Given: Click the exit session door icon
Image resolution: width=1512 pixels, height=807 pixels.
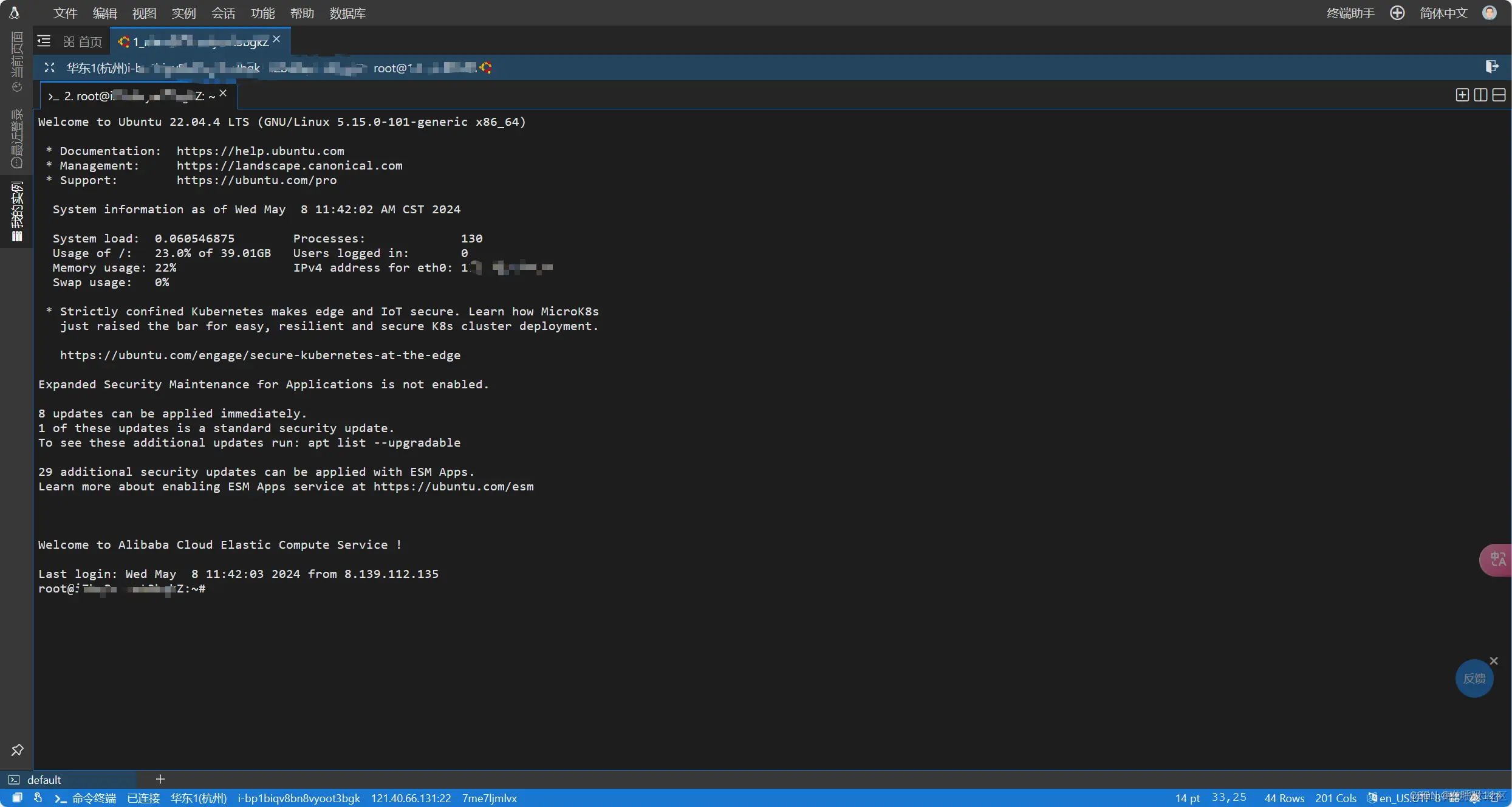Looking at the screenshot, I should pyautogui.click(x=1491, y=66).
